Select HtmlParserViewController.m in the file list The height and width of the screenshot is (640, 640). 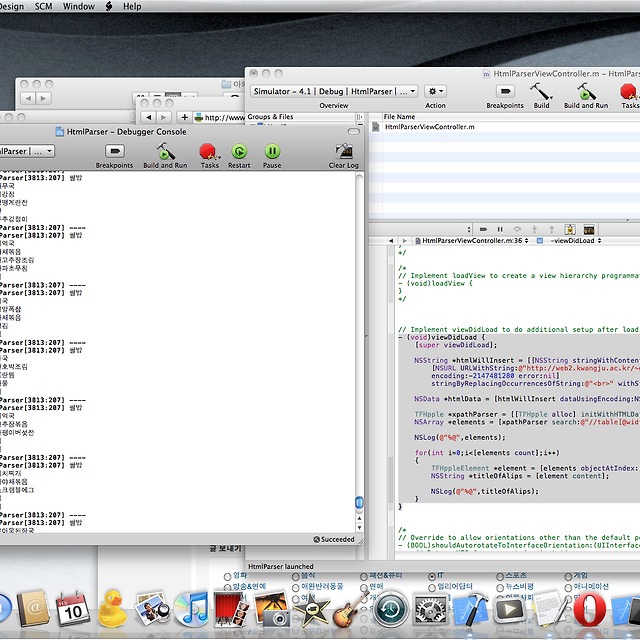(430, 127)
